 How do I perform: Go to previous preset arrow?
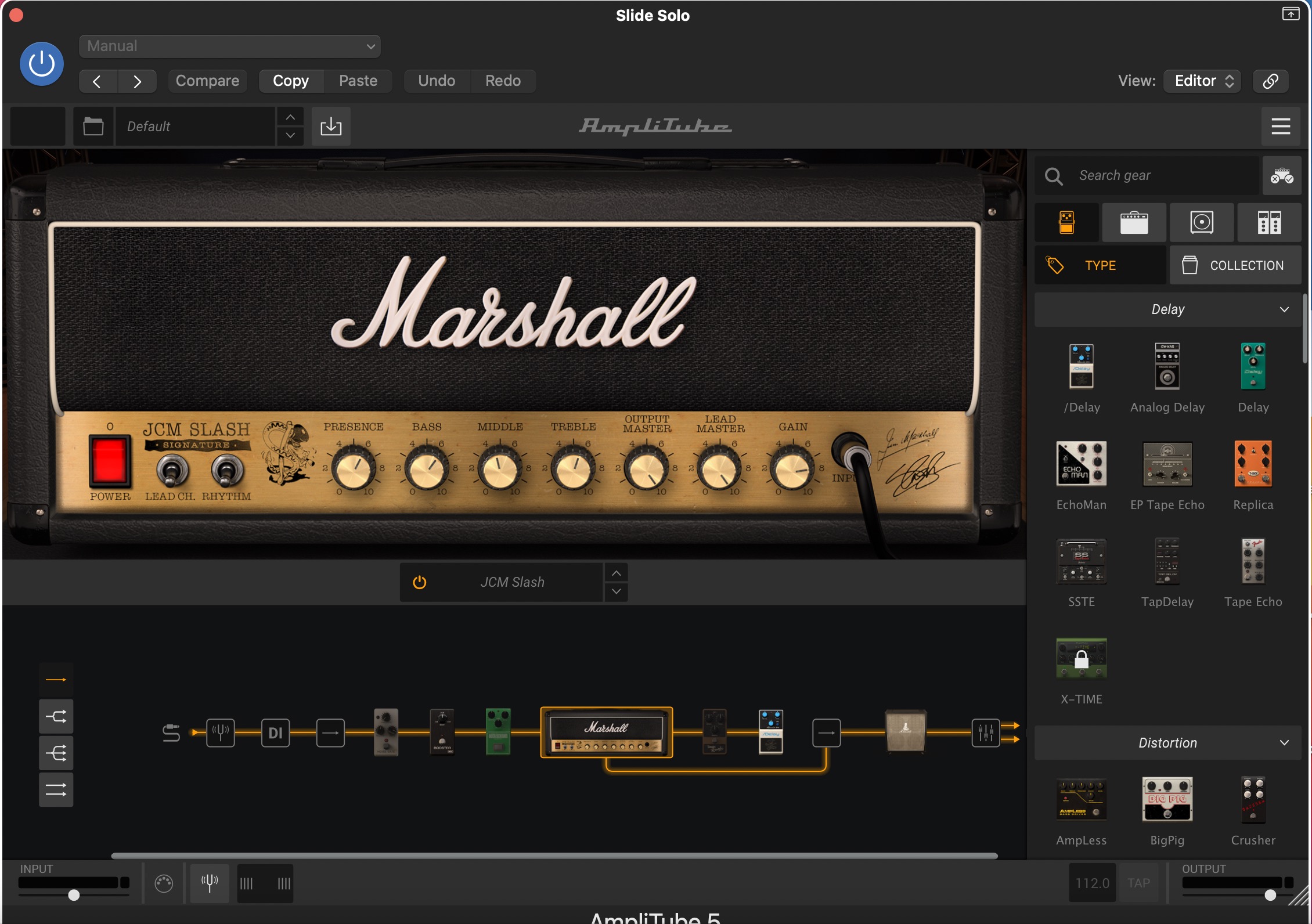[98, 81]
